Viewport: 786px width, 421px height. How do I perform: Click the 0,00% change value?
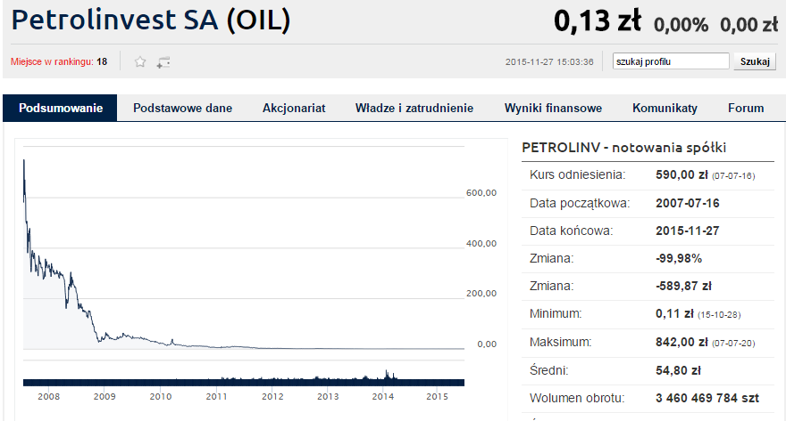click(x=681, y=24)
